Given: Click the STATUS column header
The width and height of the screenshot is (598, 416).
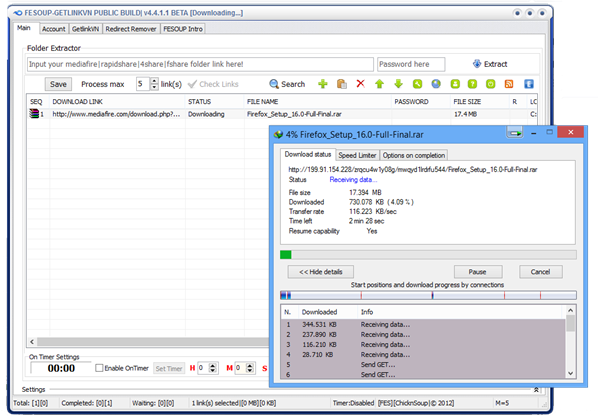Looking at the screenshot, I should point(214,101).
